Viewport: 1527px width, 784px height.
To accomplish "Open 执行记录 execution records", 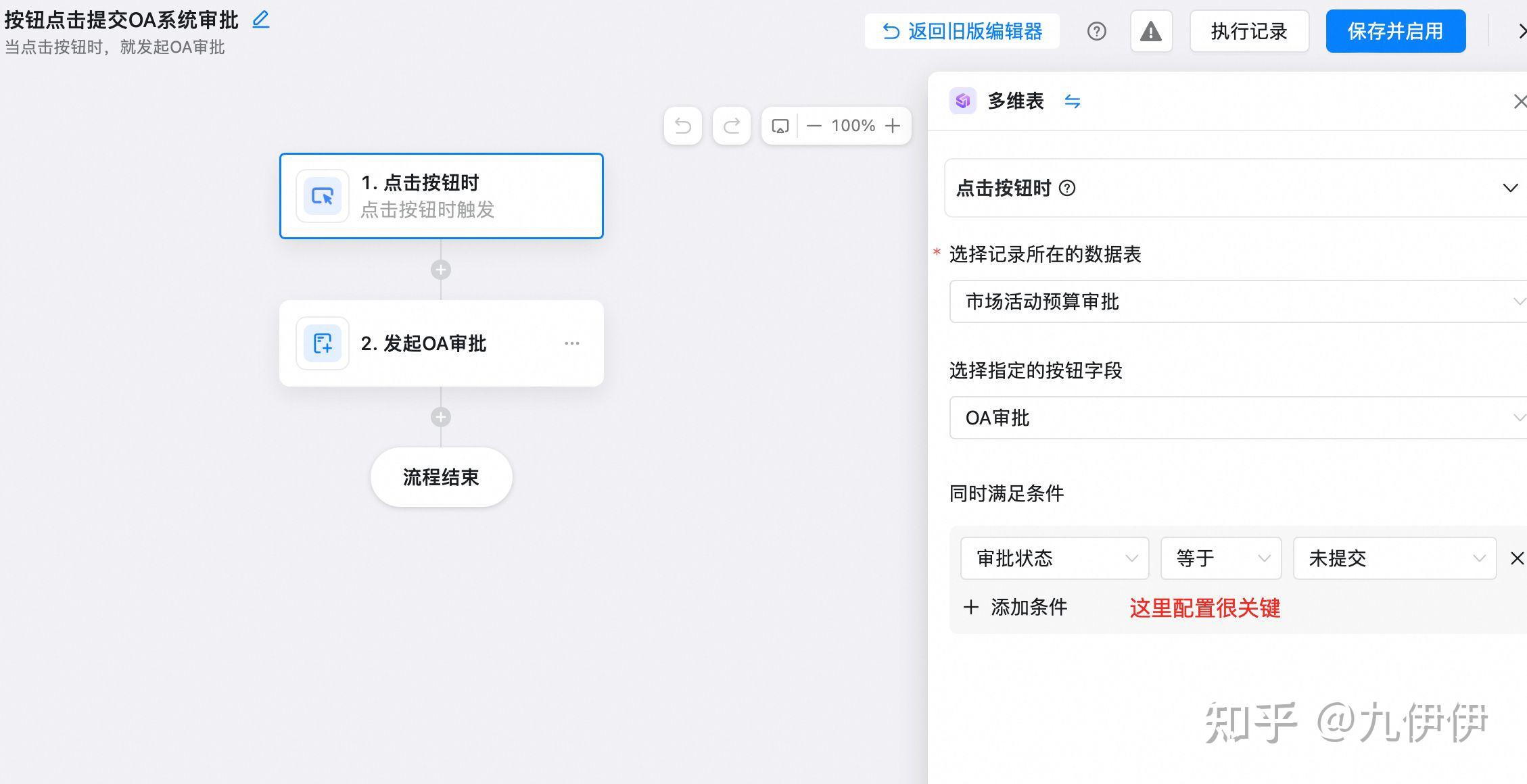I will tap(1248, 31).
